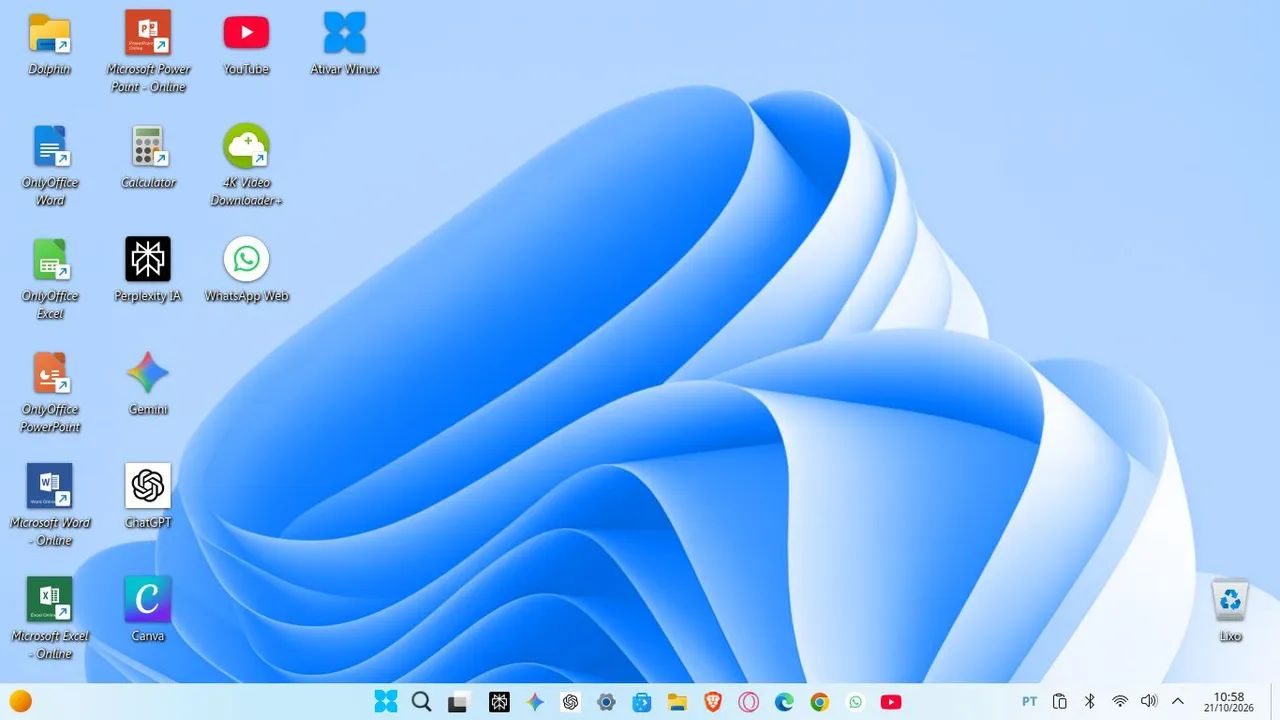Screen dimensions: 1280x720
Task: Select the Microsoft Word - Online shortcut
Action: click(x=49, y=486)
